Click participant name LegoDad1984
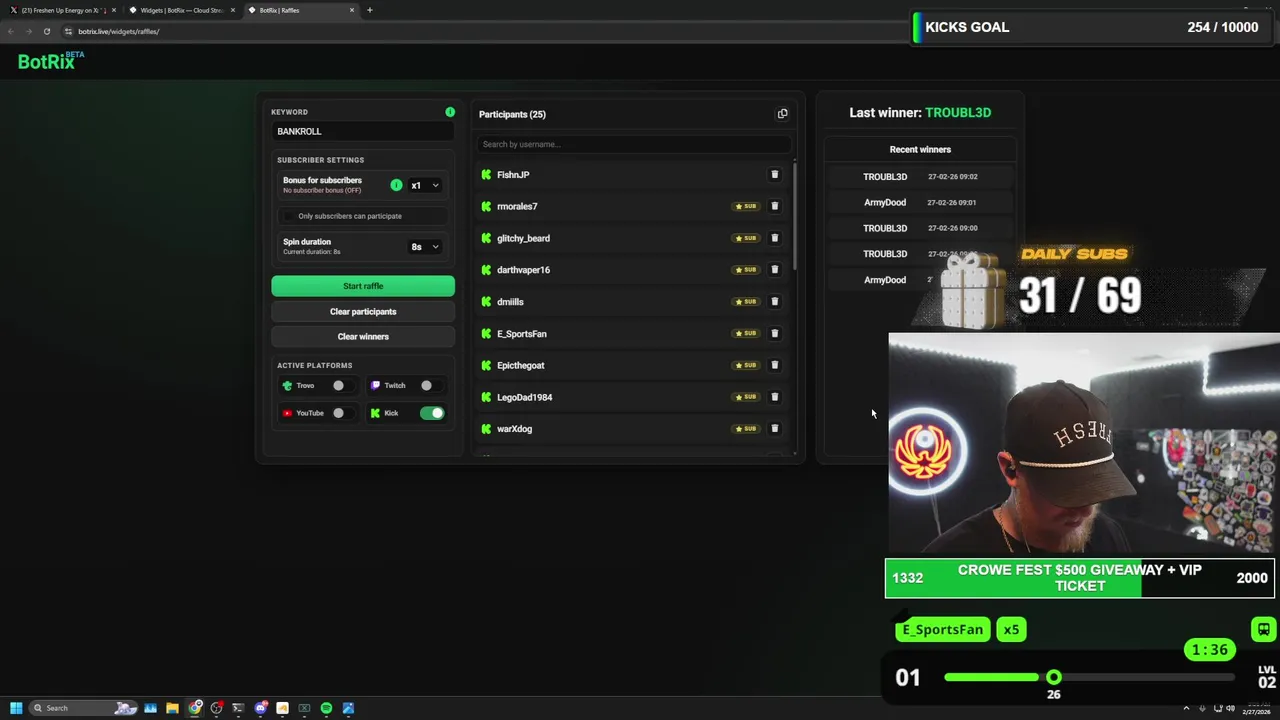Screen dimensions: 1280x720 coord(524,397)
